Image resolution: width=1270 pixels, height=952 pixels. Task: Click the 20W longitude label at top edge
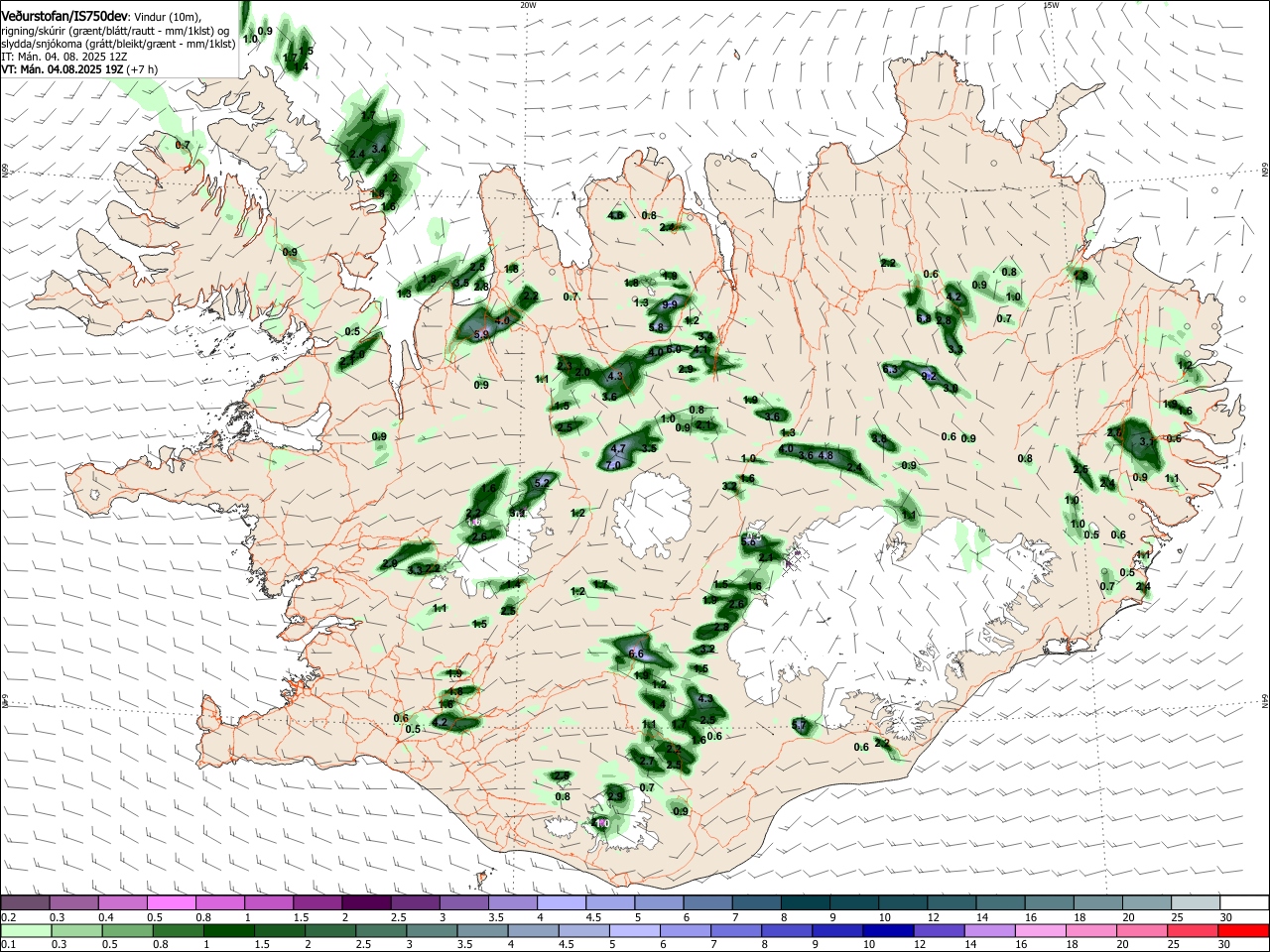pyautogui.click(x=528, y=5)
